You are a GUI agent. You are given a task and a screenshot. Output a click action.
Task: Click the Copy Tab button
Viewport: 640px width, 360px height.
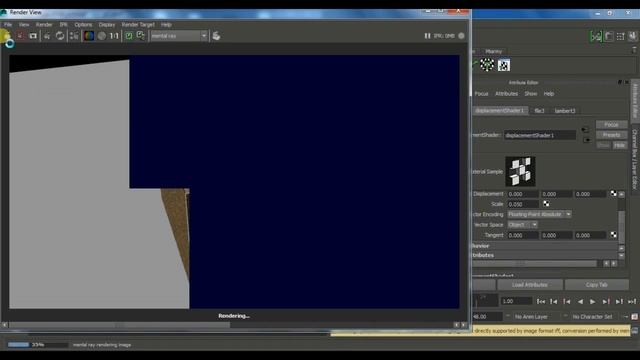pos(596,284)
